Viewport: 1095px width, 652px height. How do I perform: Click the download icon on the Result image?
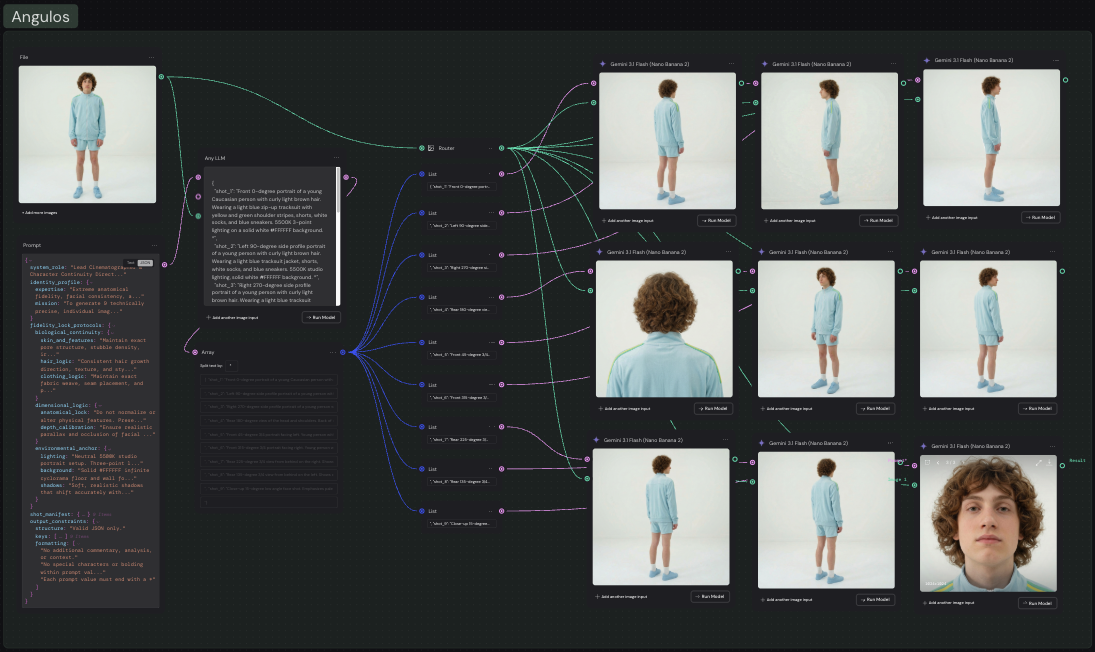pyautogui.click(x=1049, y=462)
